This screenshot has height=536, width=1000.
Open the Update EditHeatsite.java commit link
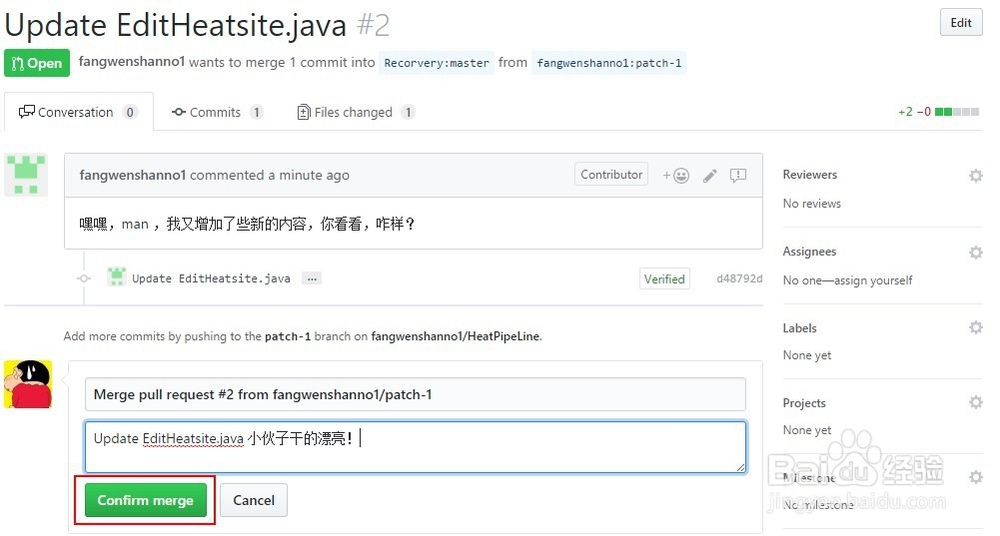point(211,278)
